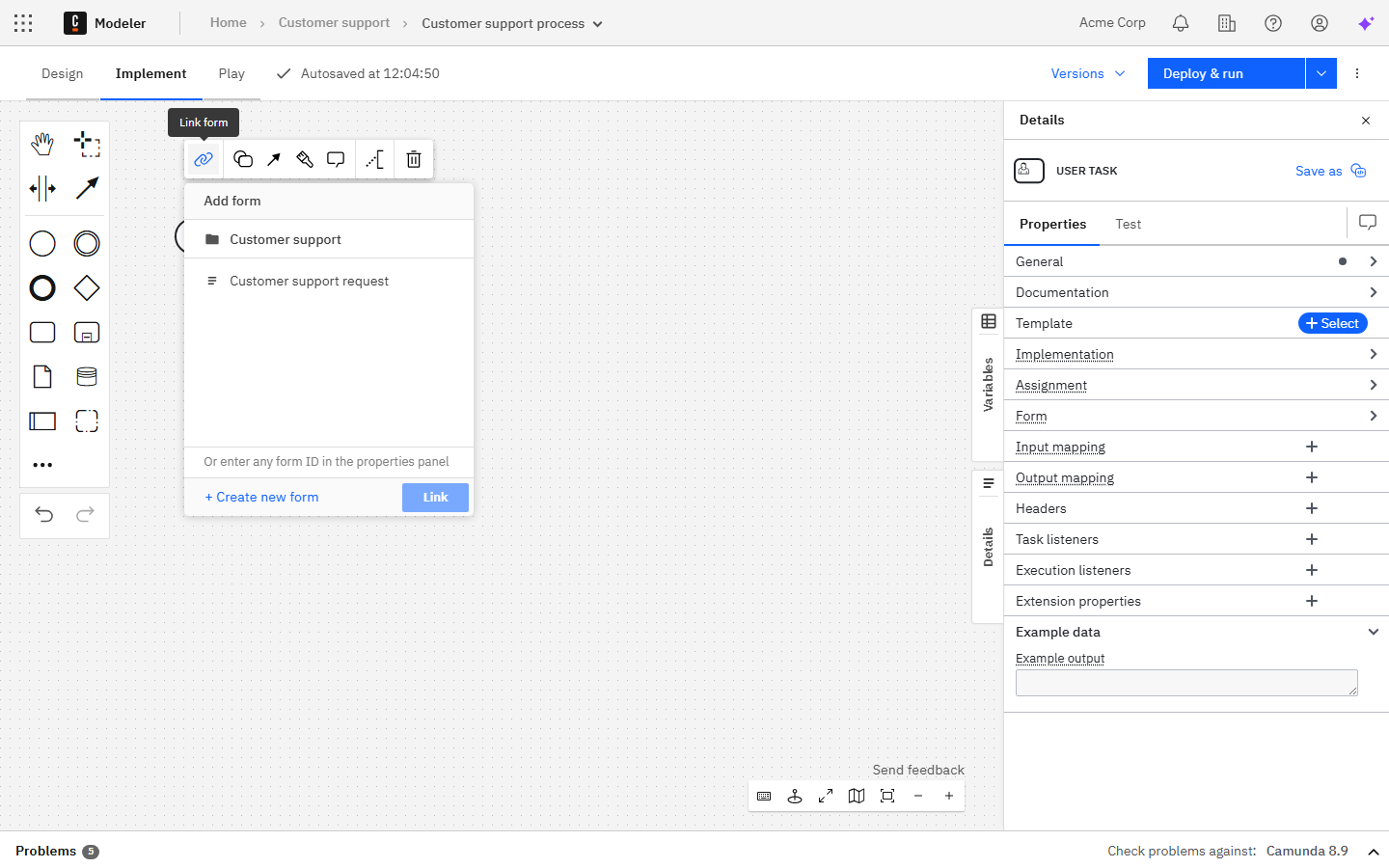Select the Hand tool in the palette
This screenshot has width=1389, height=868.
pyautogui.click(x=42, y=145)
